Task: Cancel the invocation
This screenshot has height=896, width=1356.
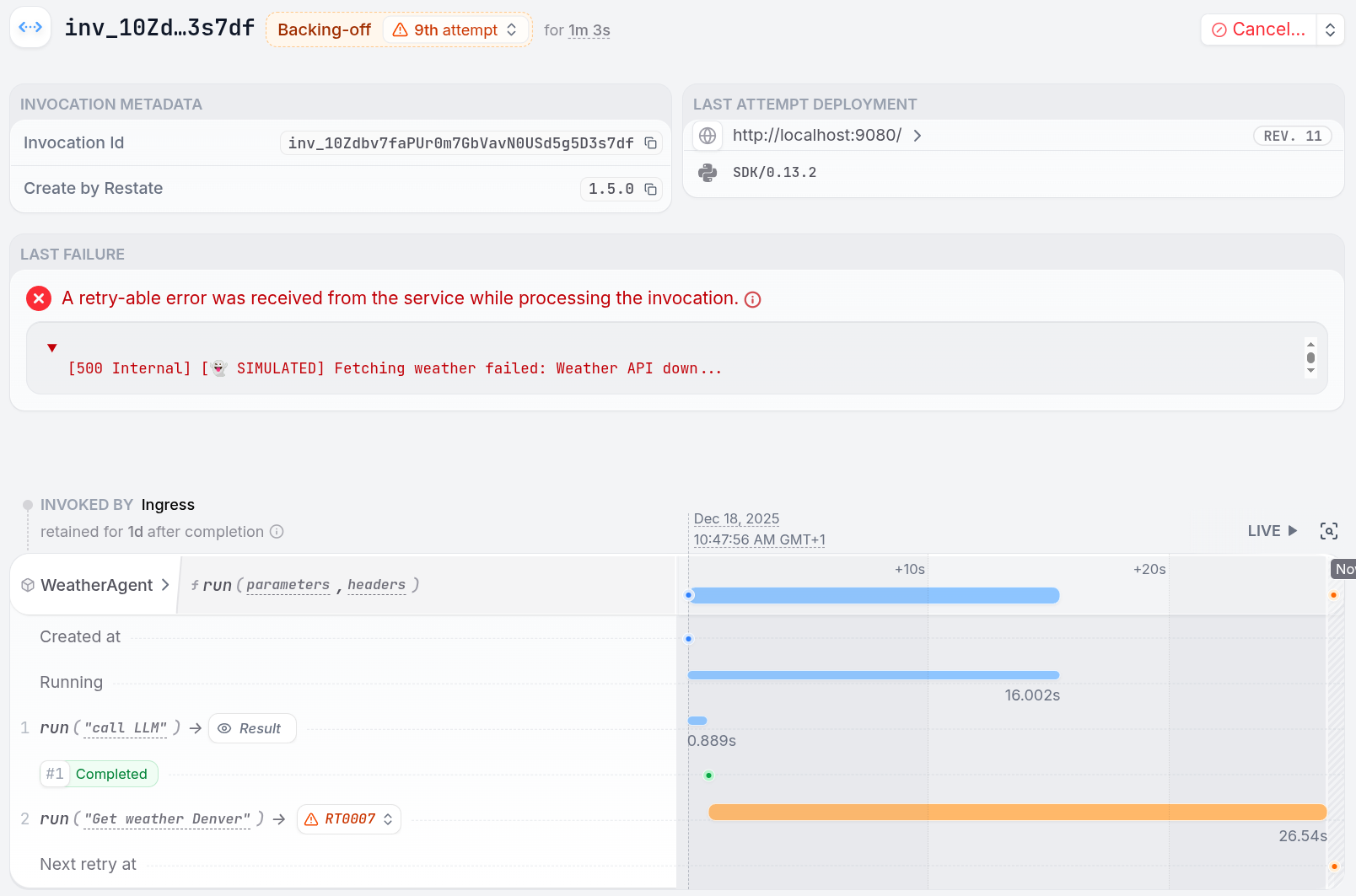Action: click(1258, 30)
